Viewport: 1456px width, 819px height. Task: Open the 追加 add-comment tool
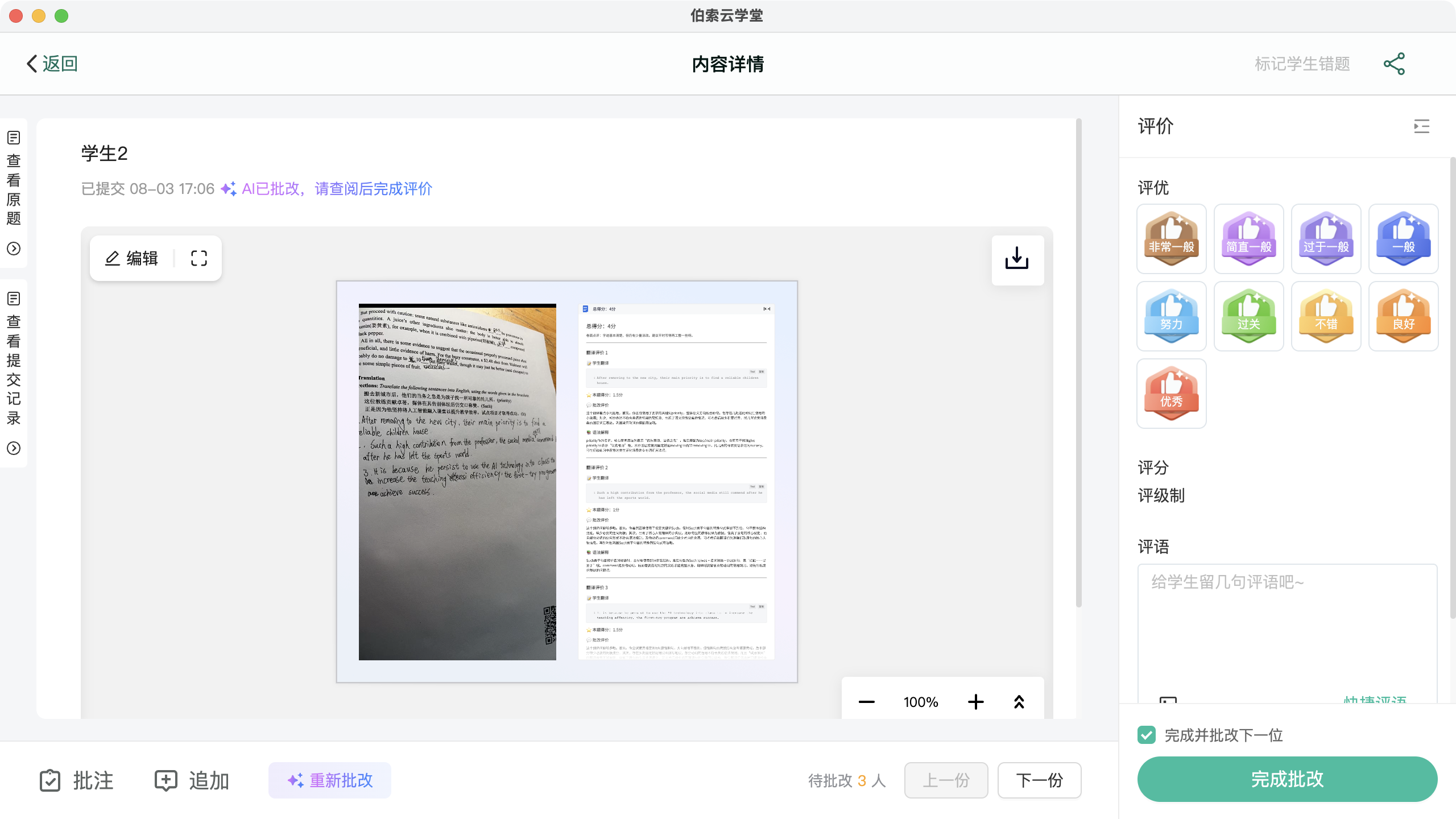[192, 780]
